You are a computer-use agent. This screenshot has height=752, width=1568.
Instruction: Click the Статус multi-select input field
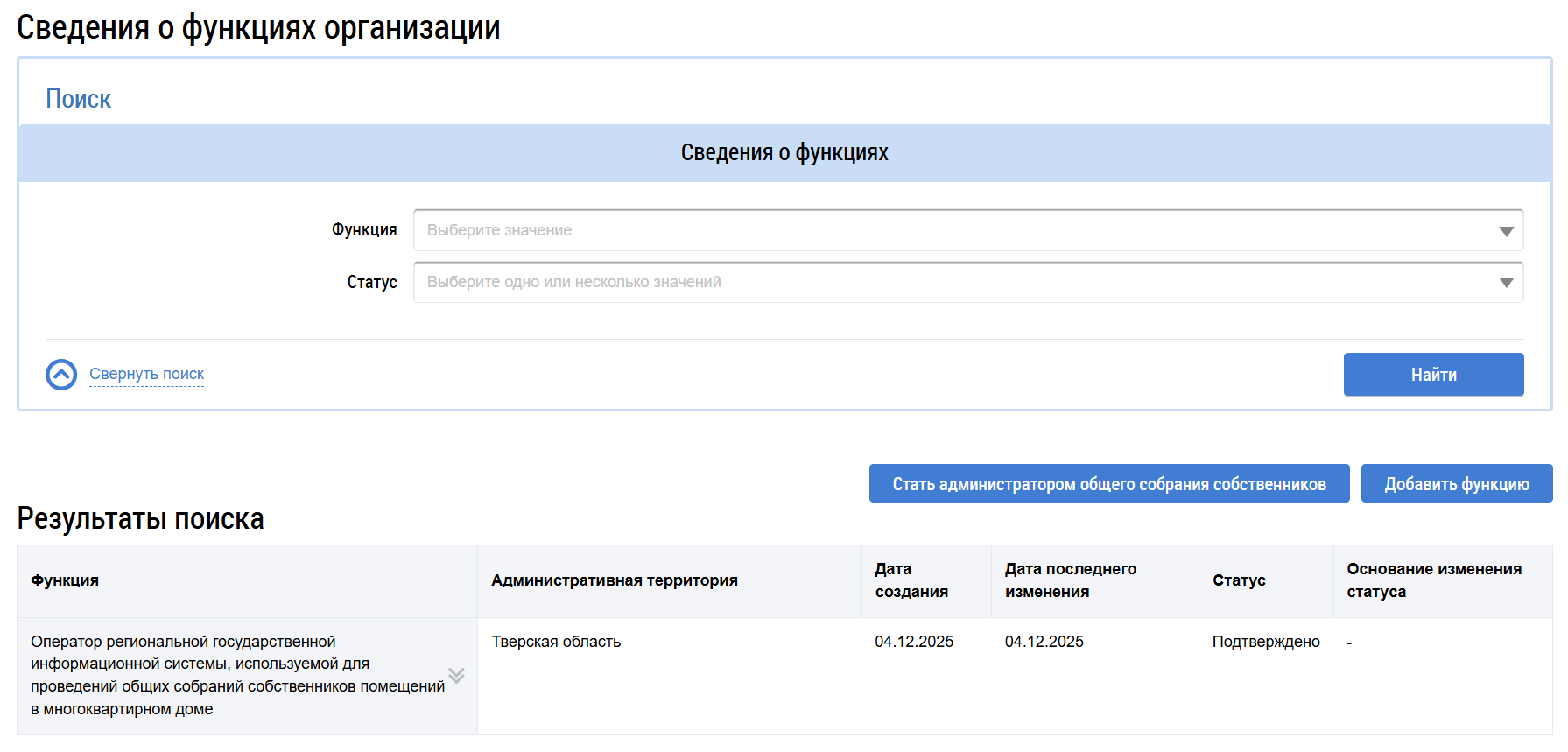pyautogui.click(x=954, y=282)
